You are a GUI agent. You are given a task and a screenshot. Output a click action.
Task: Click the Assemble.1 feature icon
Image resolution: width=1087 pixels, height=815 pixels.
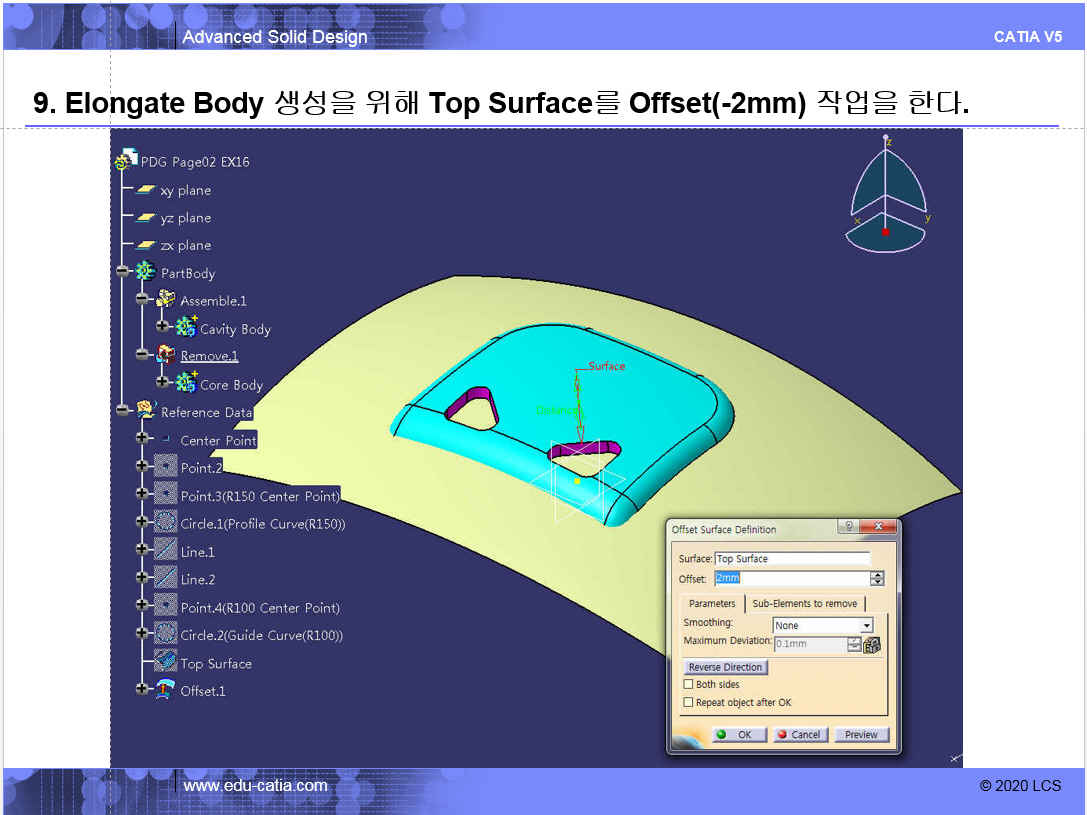point(166,300)
